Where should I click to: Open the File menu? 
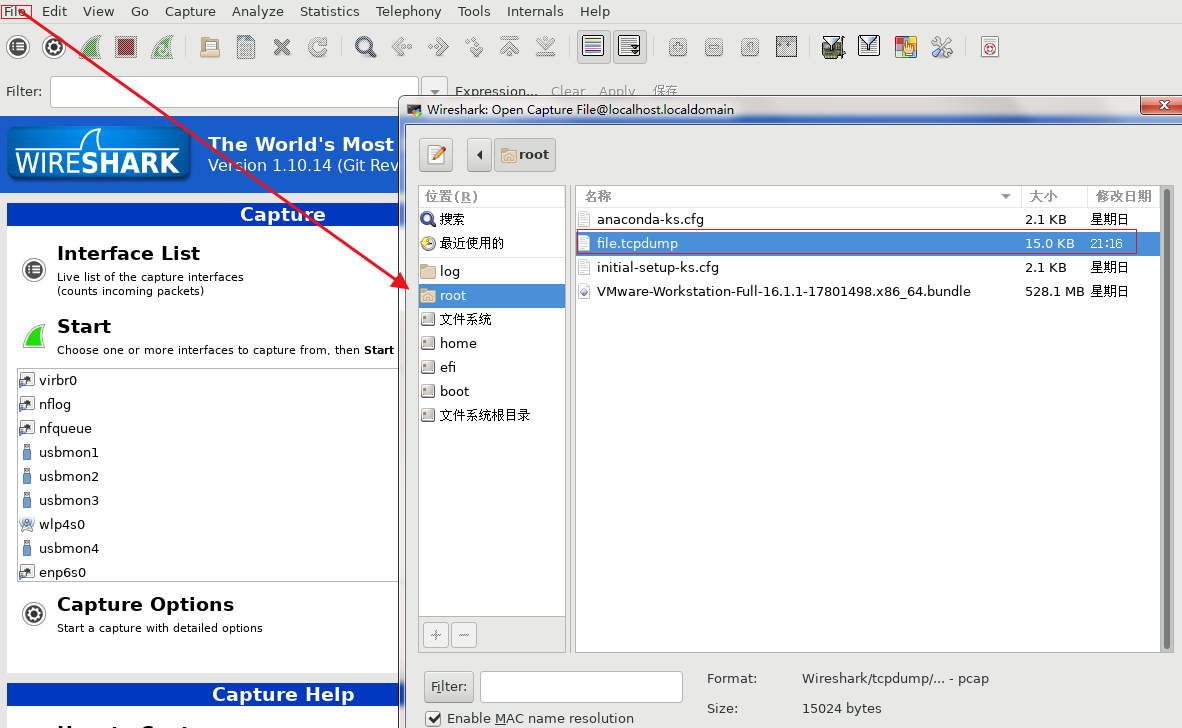16,11
